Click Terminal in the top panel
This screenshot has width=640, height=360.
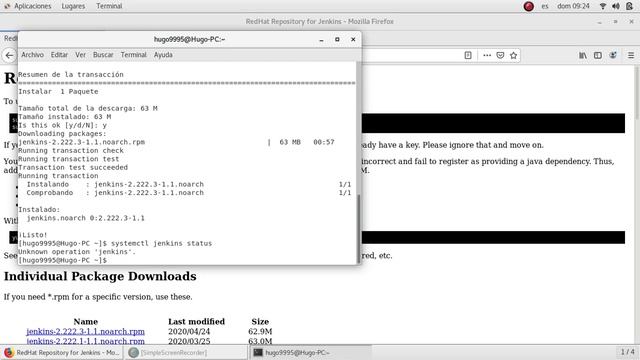coord(109,6)
